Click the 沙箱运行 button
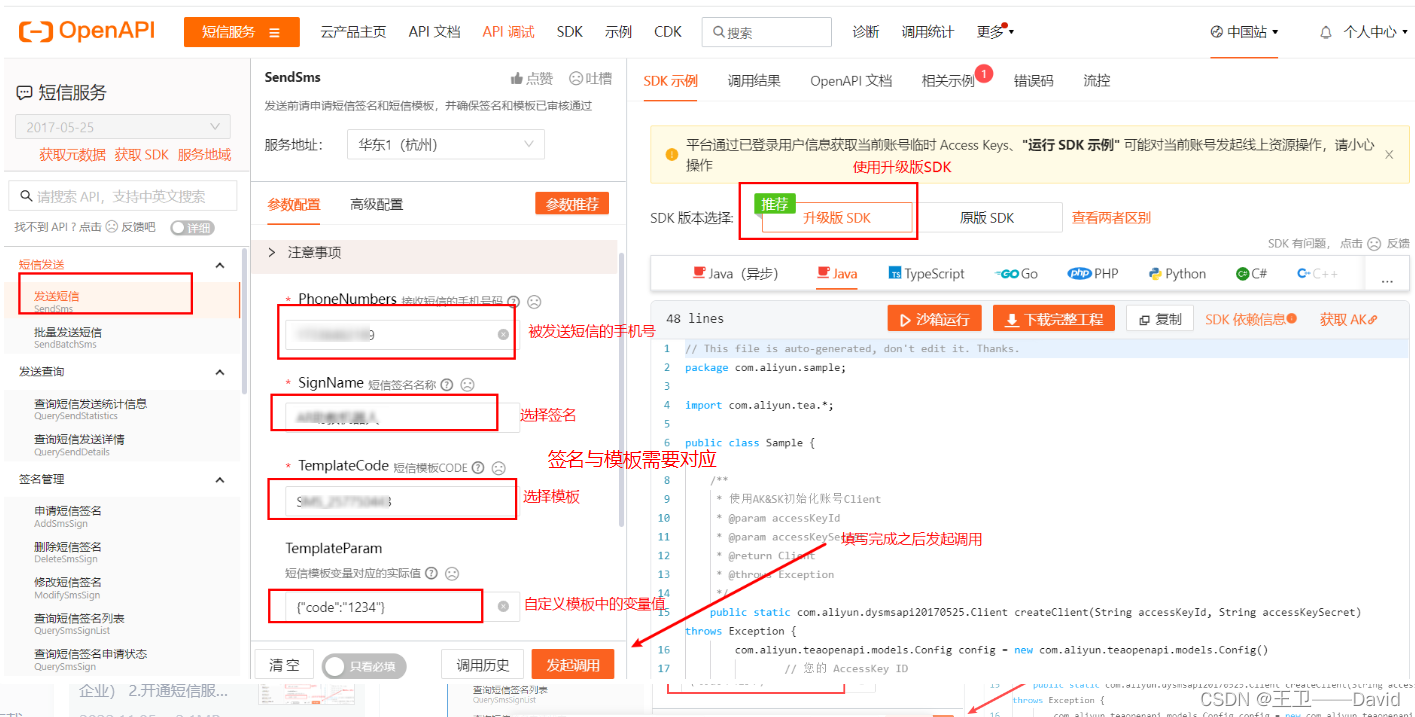This screenshot has width=1415, height=717. coord(934,319)
